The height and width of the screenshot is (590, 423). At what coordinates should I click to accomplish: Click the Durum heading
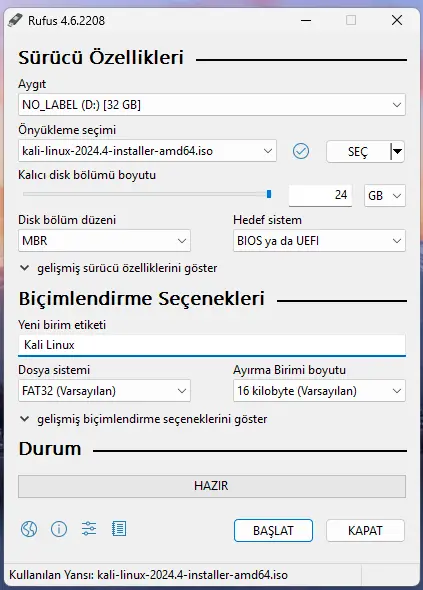pyautogui.click(x=50, y=449)
